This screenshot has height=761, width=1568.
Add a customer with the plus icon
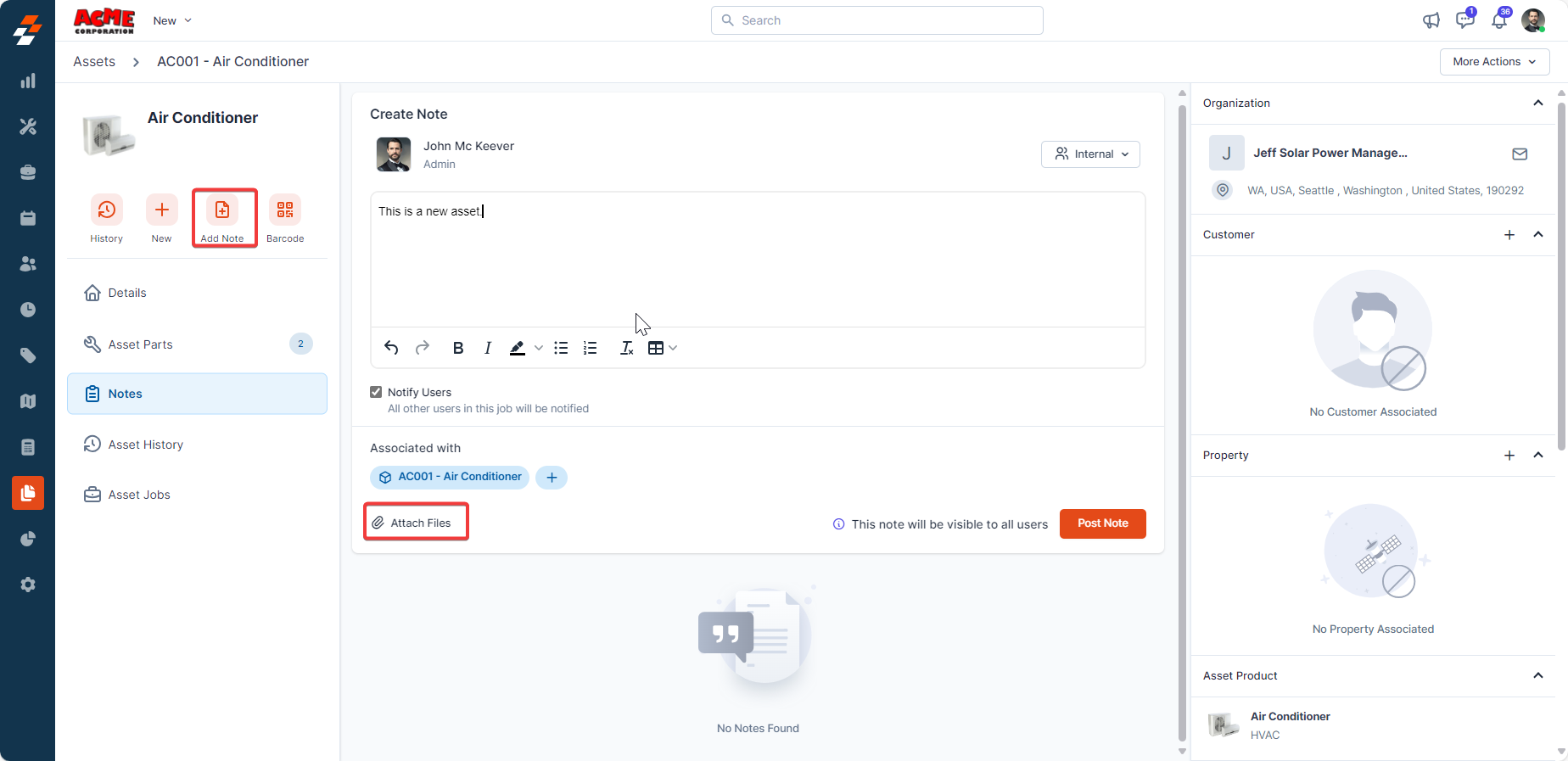click(1509, 235)
